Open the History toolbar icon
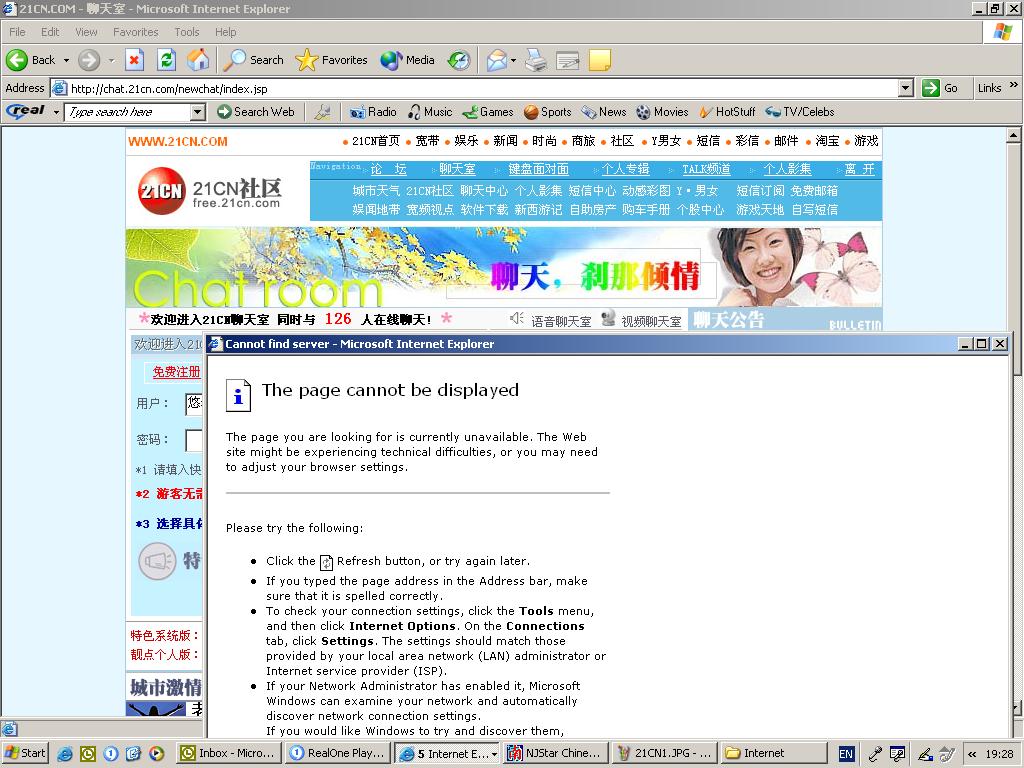 pyautogui.click(x=459, y=60)
